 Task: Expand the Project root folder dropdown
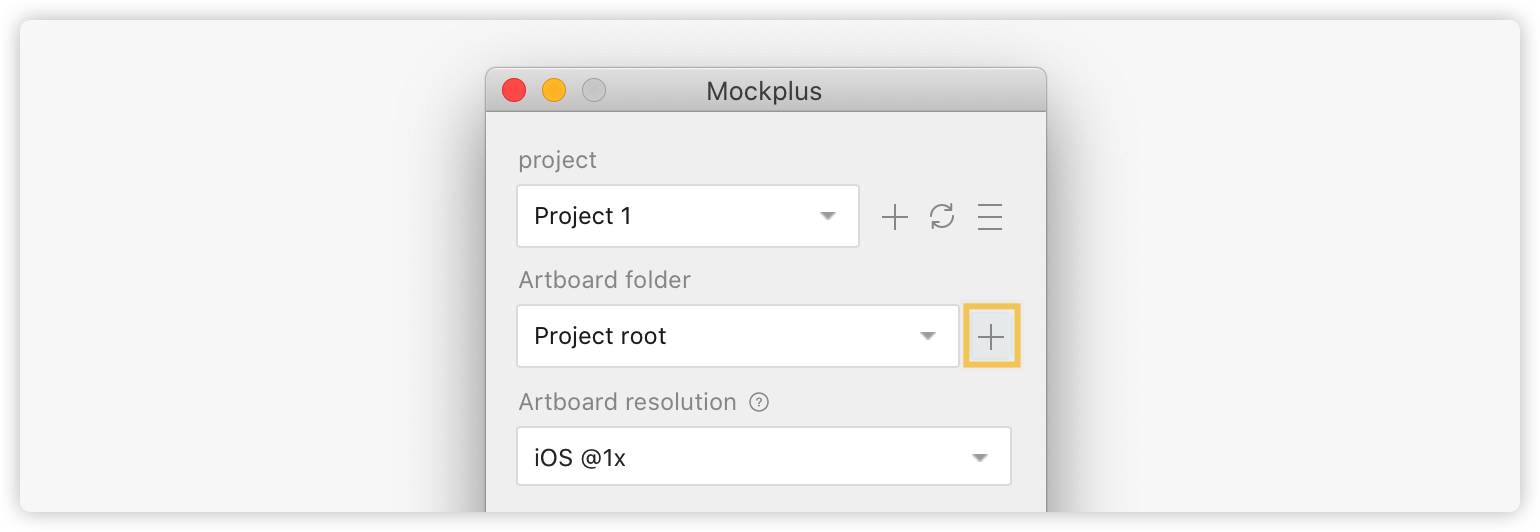pos(738,336)
